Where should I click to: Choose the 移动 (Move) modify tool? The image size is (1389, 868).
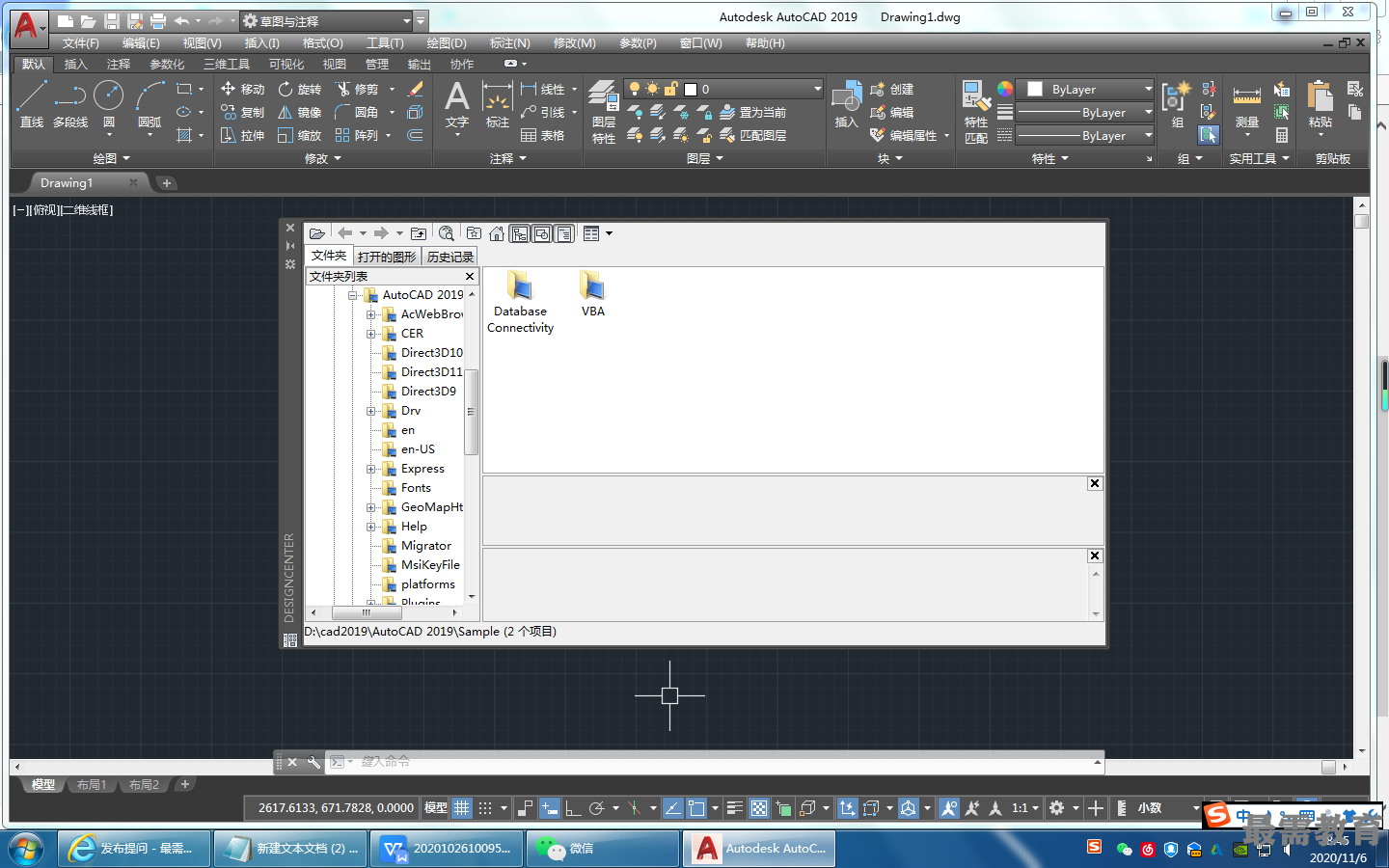[242, 89]
